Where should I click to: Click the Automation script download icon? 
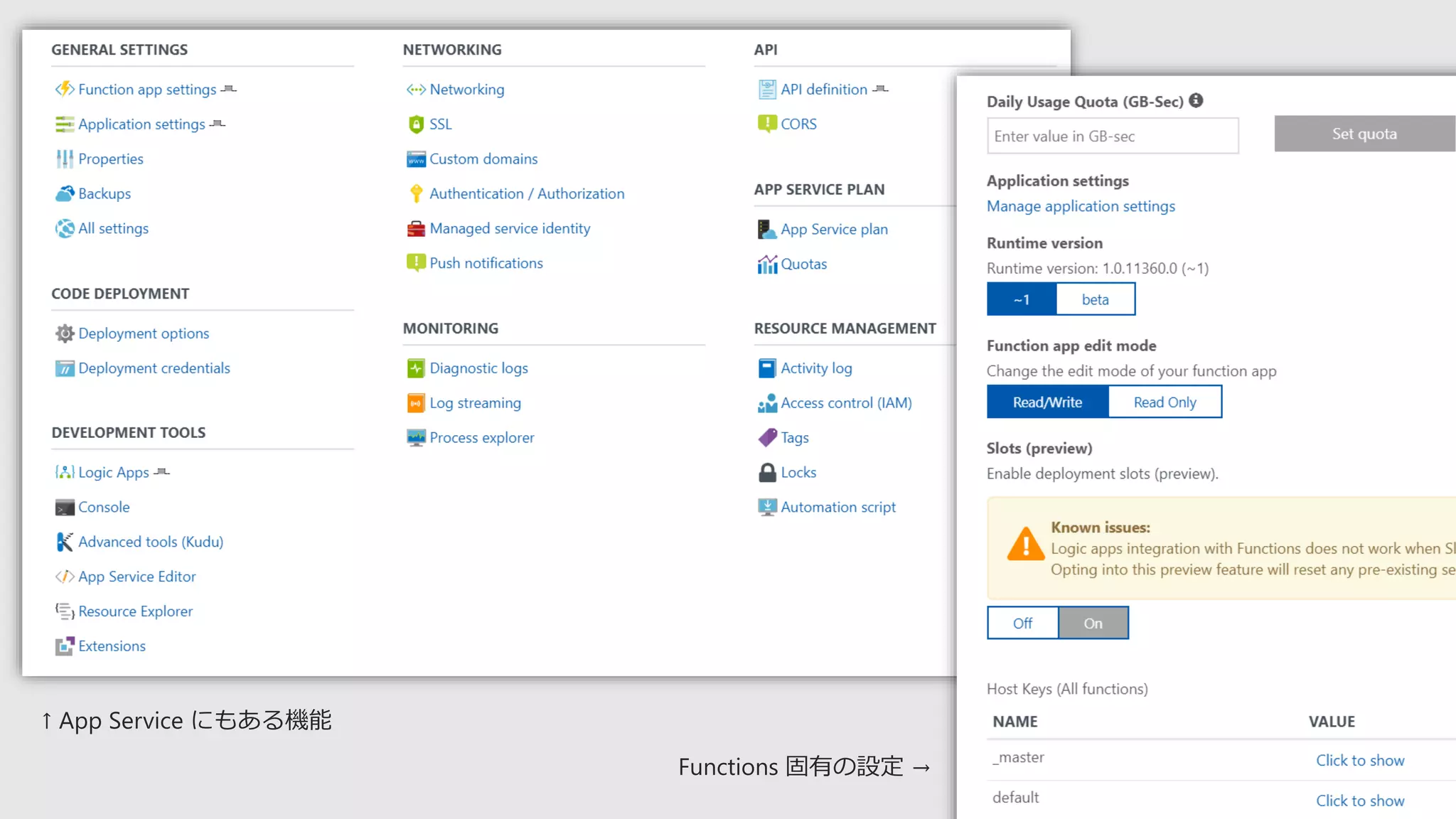click(767, 507)
